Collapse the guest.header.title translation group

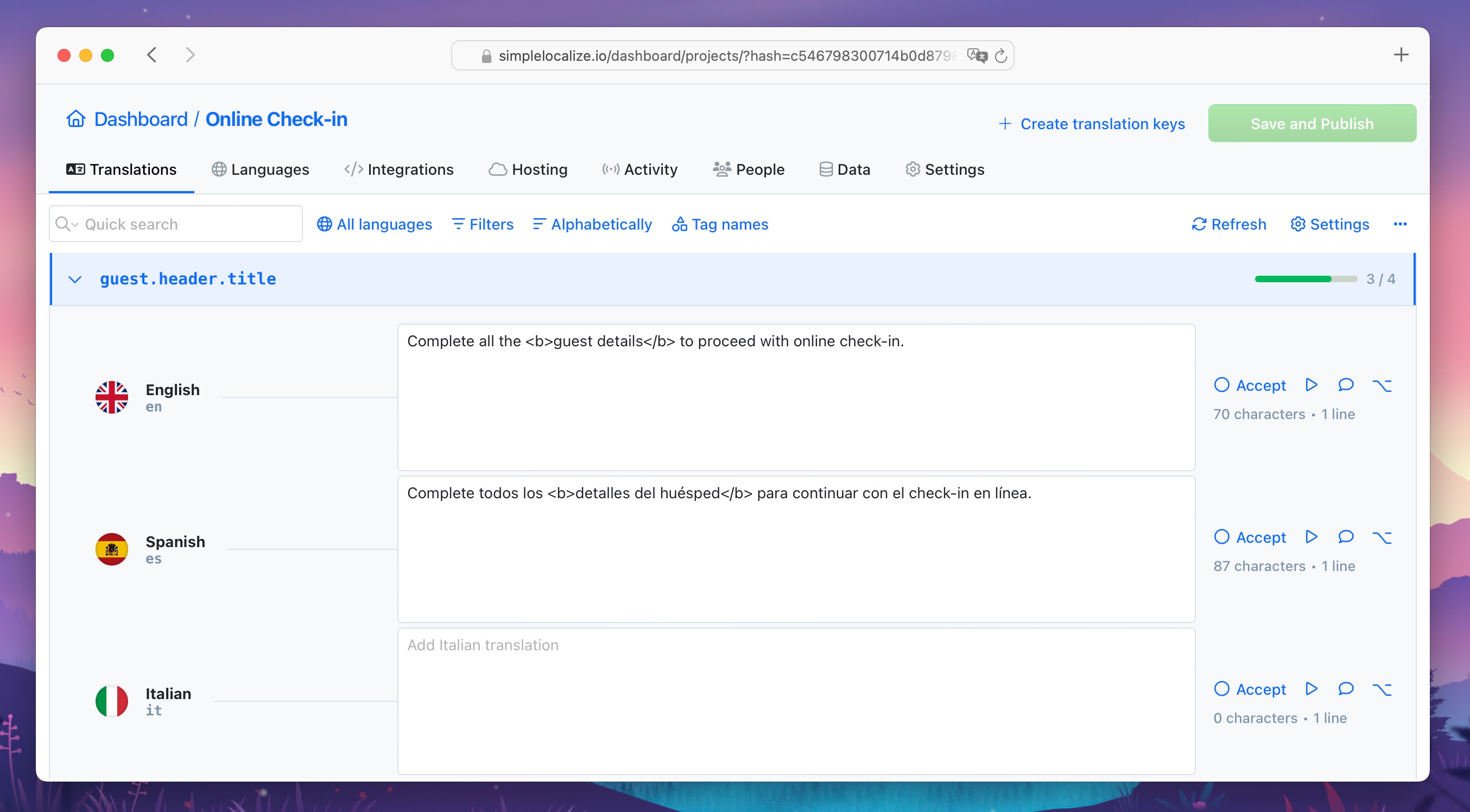75,279
